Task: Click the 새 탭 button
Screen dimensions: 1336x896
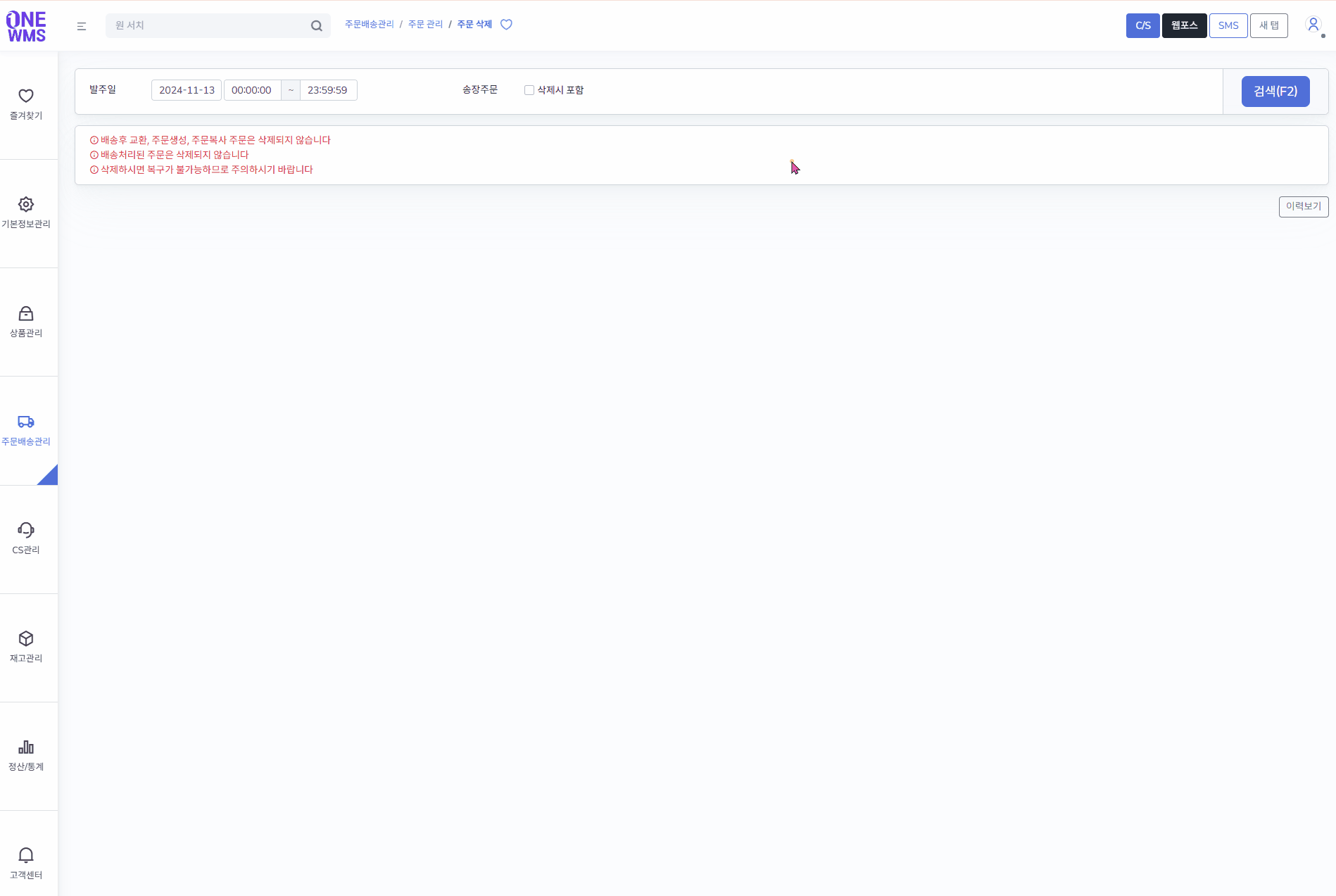Action: (1269, 25)
